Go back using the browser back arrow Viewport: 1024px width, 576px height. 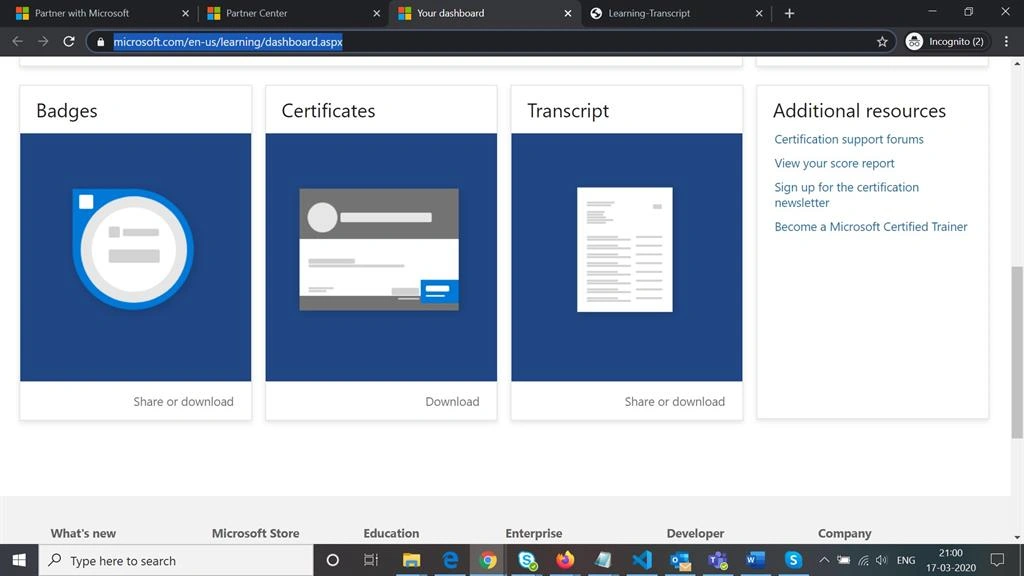click(18, 42)
